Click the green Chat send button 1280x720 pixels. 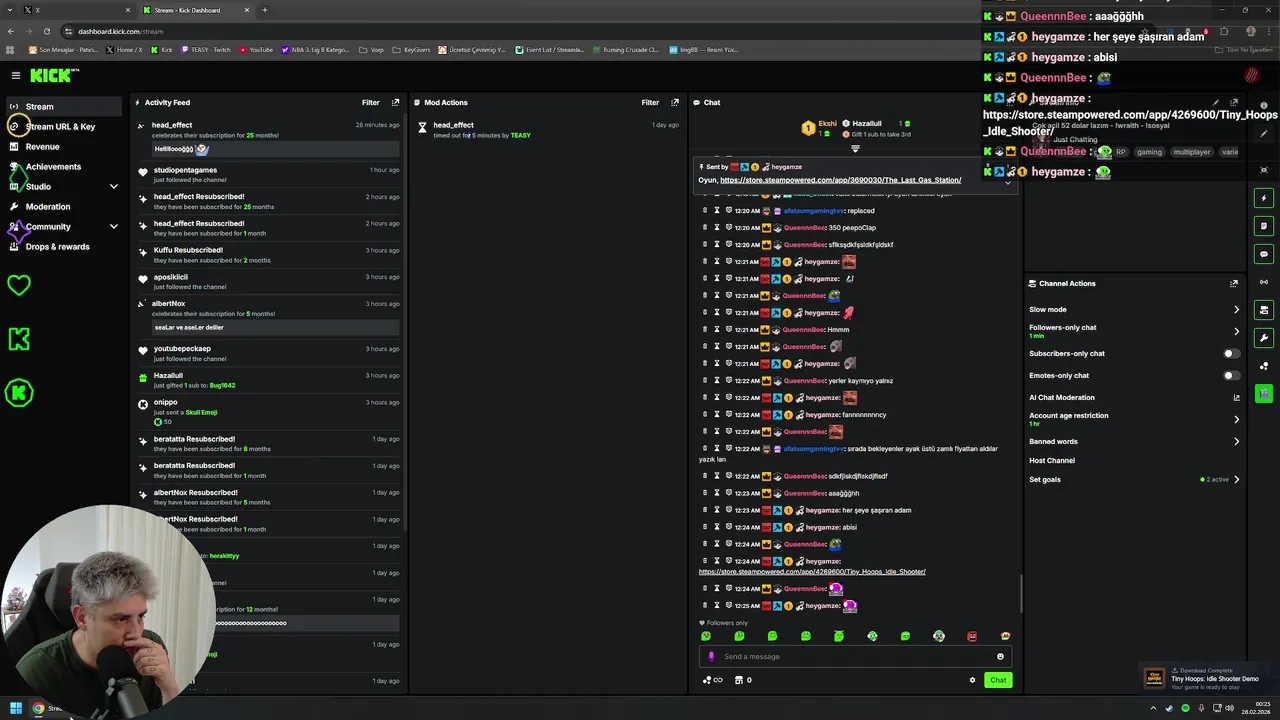[x=998, y=680]
